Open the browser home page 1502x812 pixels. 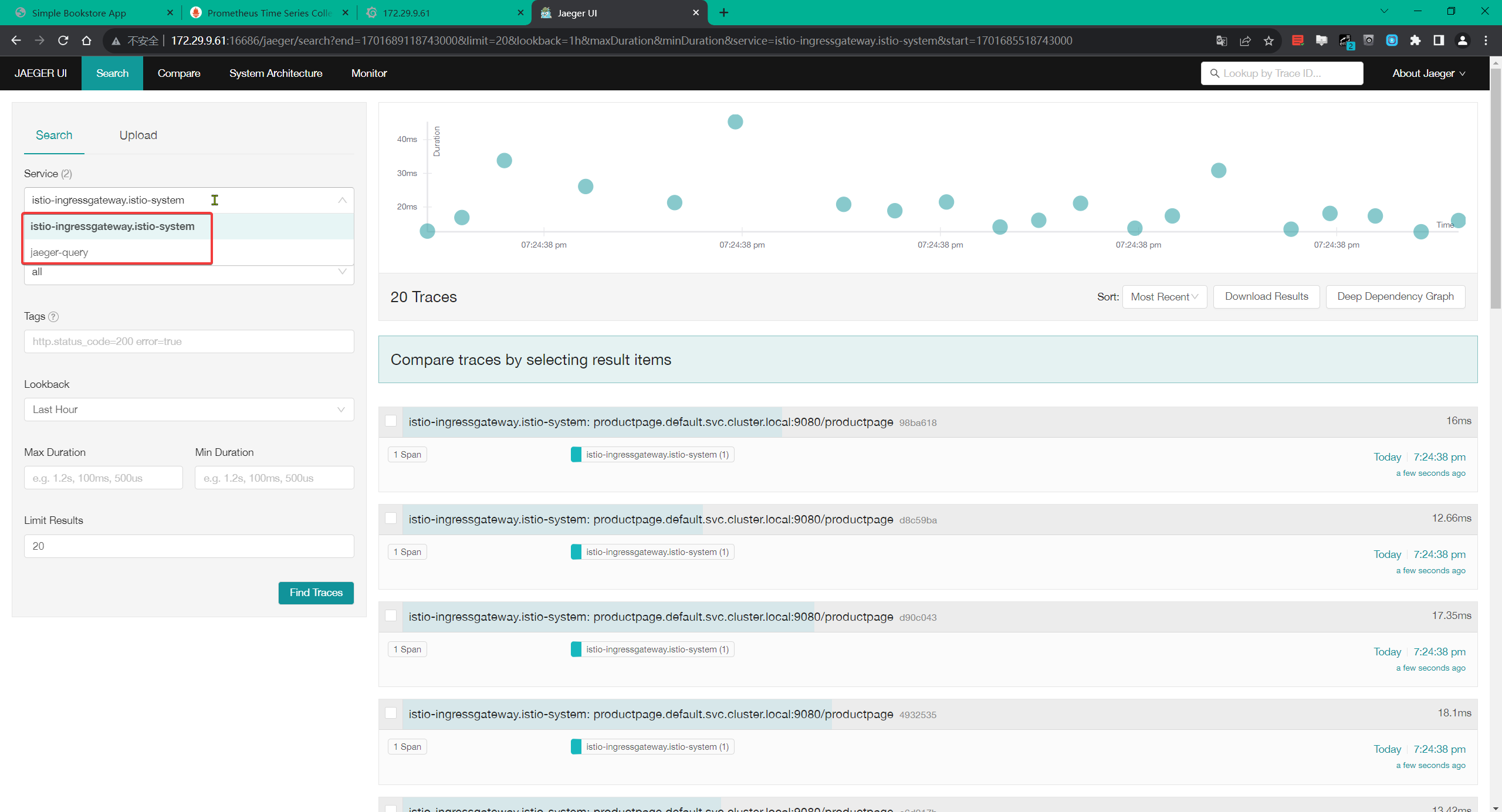[x=86, y=40]
